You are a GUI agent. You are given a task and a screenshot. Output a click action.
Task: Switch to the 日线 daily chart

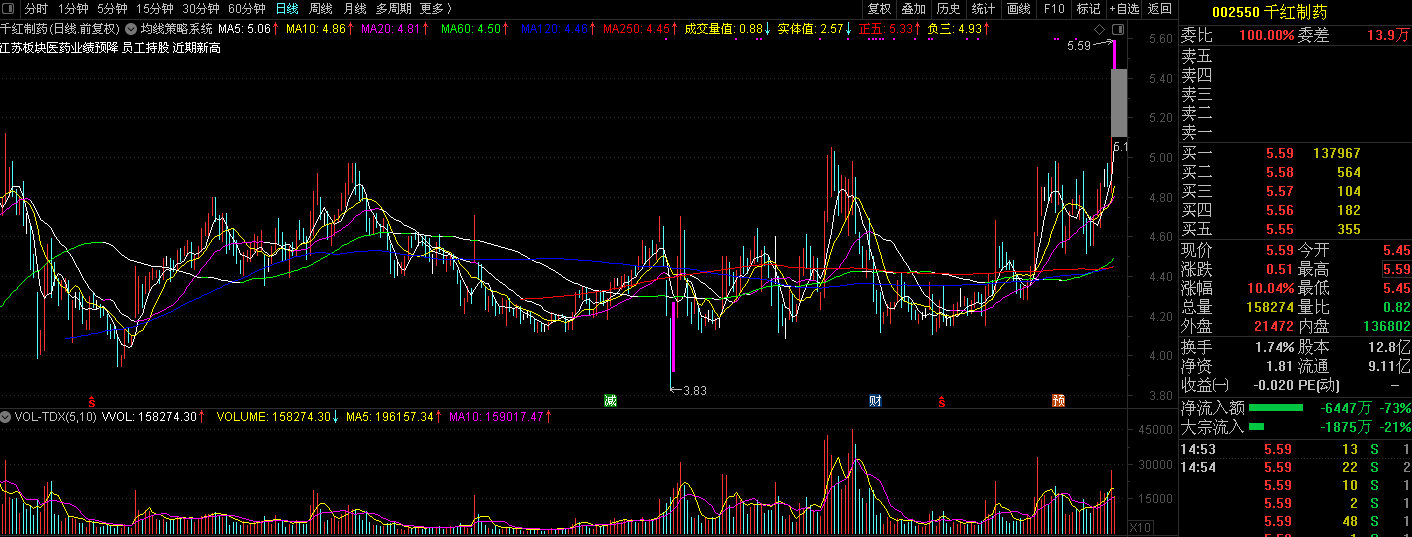[x=287, y=9]
